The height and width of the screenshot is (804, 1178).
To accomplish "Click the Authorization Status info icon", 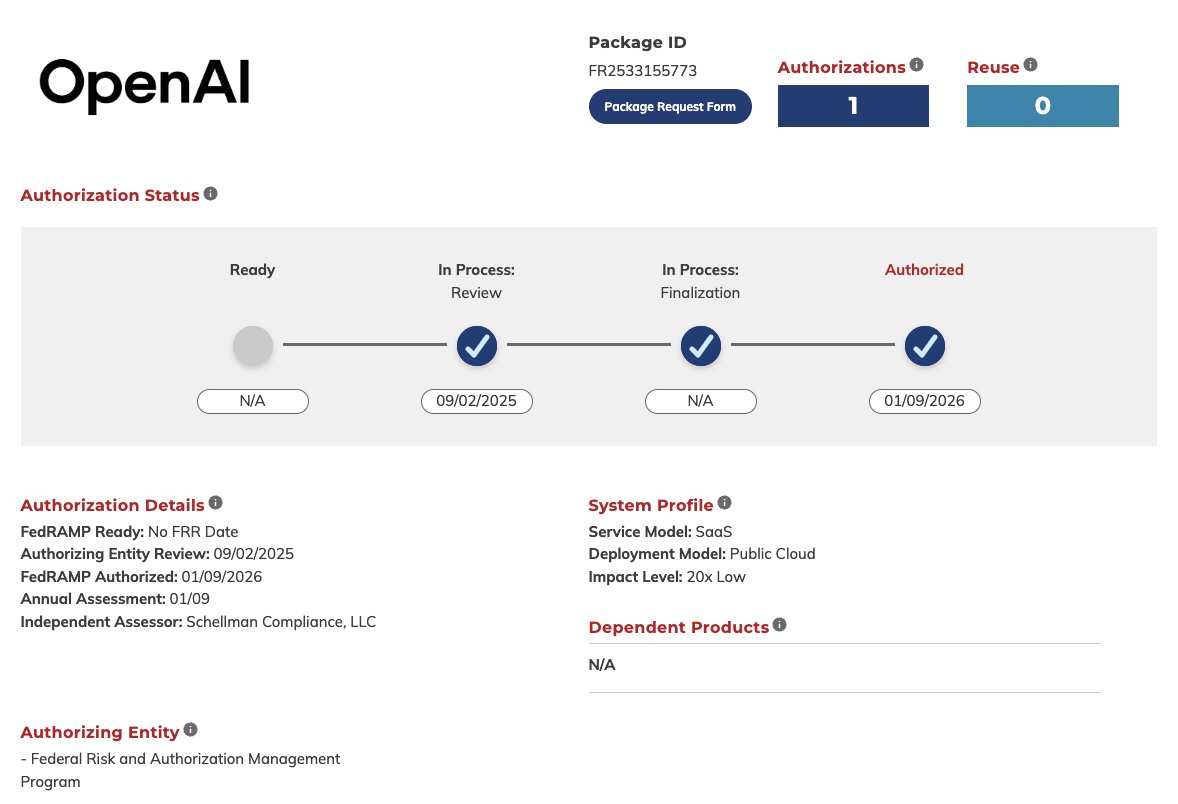I will click(x=211, y=194).
